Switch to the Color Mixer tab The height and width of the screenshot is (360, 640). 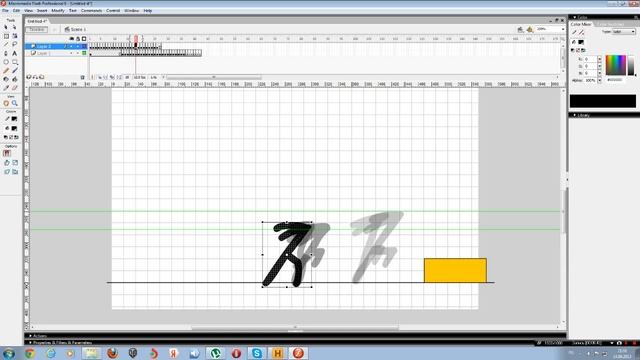pos(581,24)
